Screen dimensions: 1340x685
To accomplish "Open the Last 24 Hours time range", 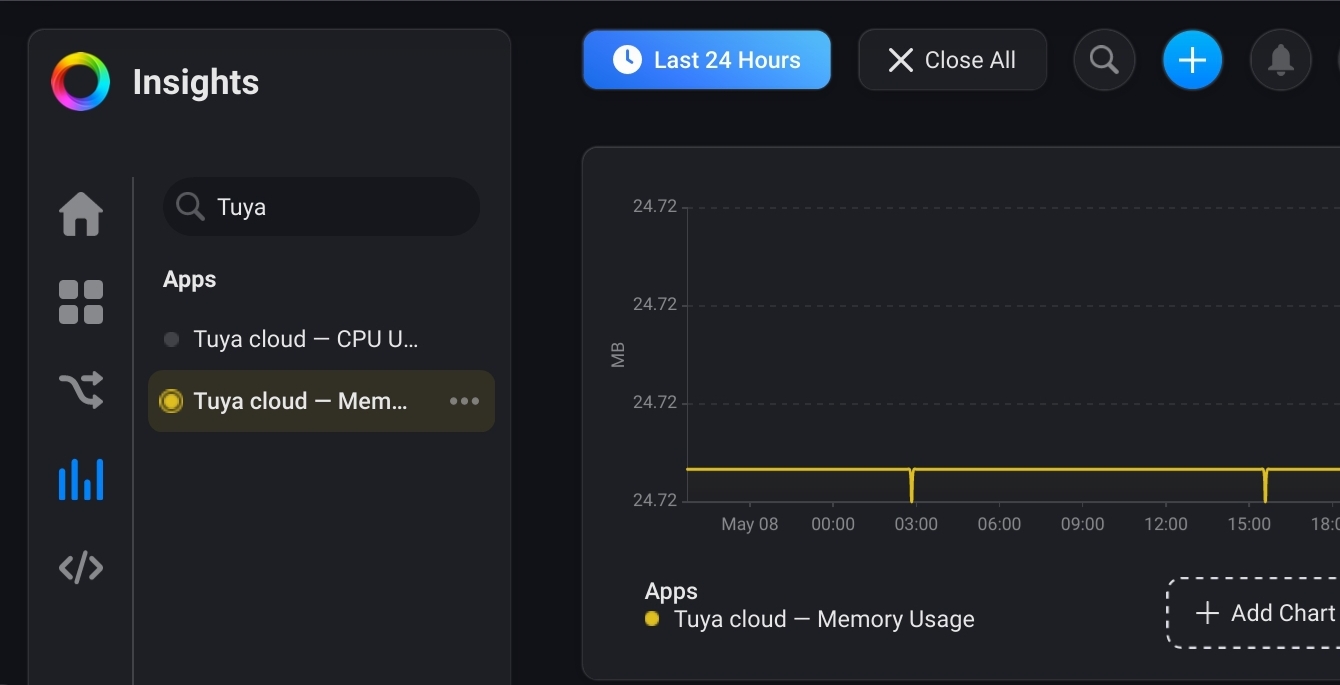I will click(707, 60).
